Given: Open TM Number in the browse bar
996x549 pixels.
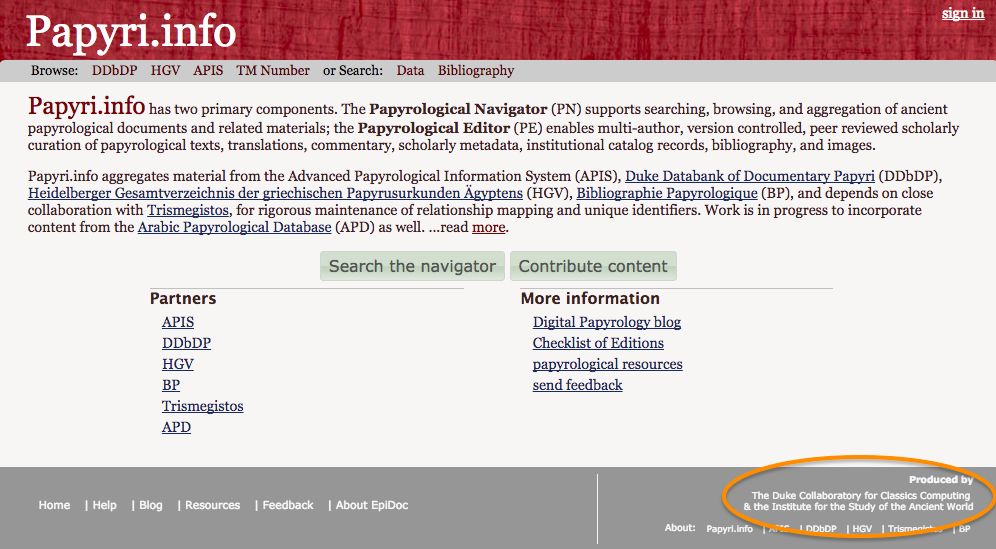Looking at the screenshot, I should 273,71.
